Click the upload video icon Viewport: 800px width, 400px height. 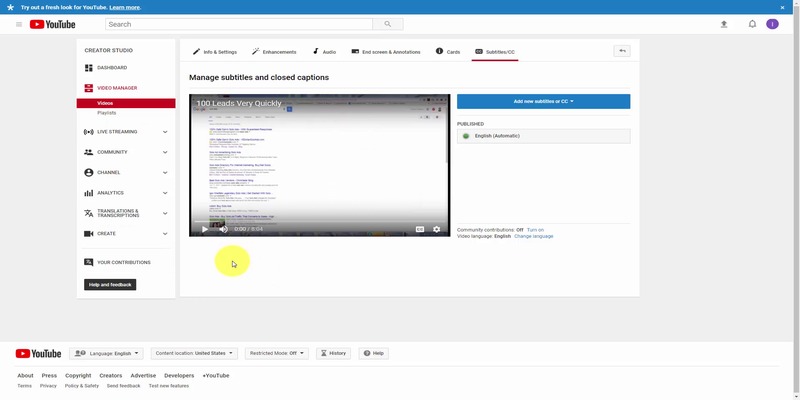(724, 24)
